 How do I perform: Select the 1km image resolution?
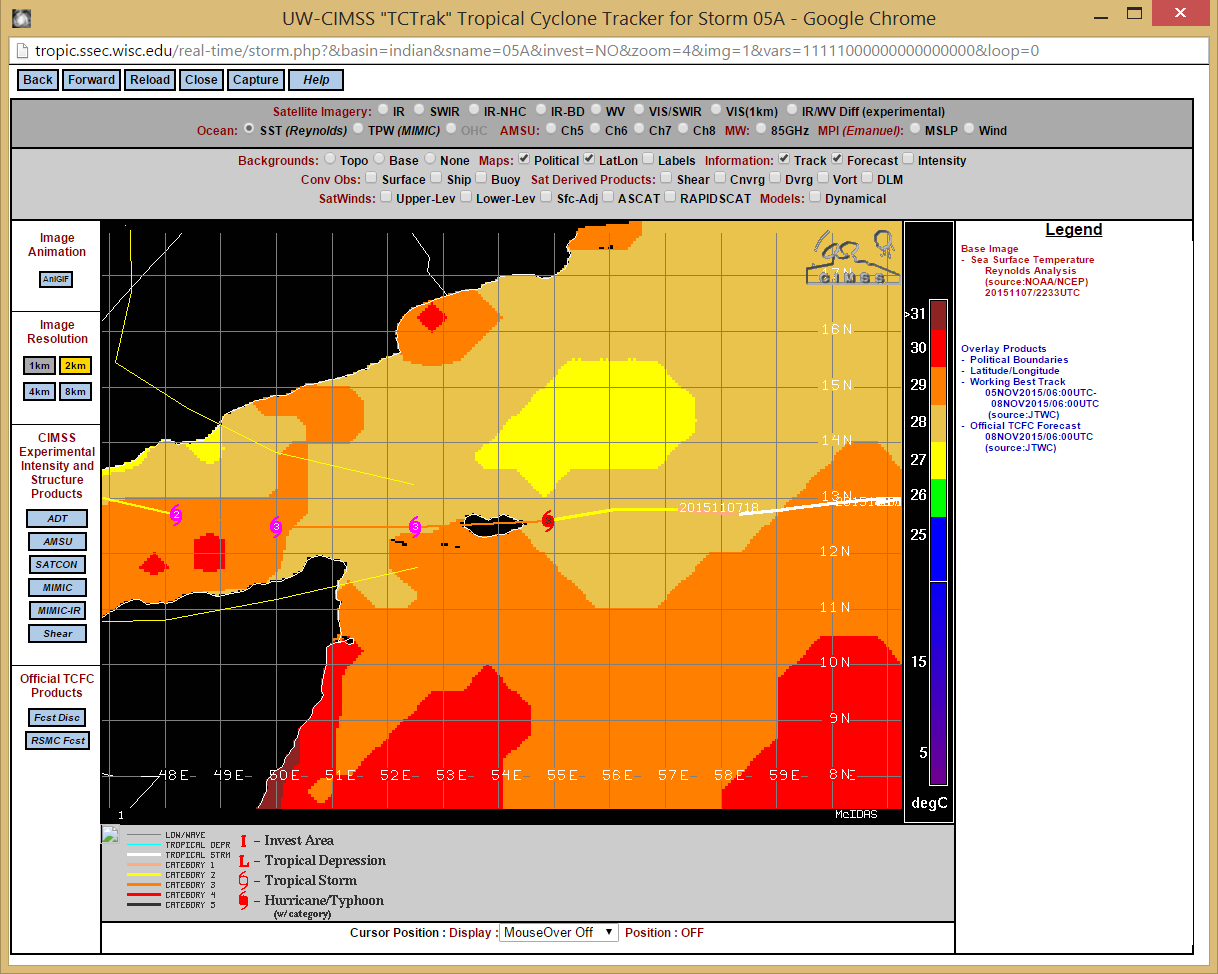pyautogui.click(x=40, y=365)
